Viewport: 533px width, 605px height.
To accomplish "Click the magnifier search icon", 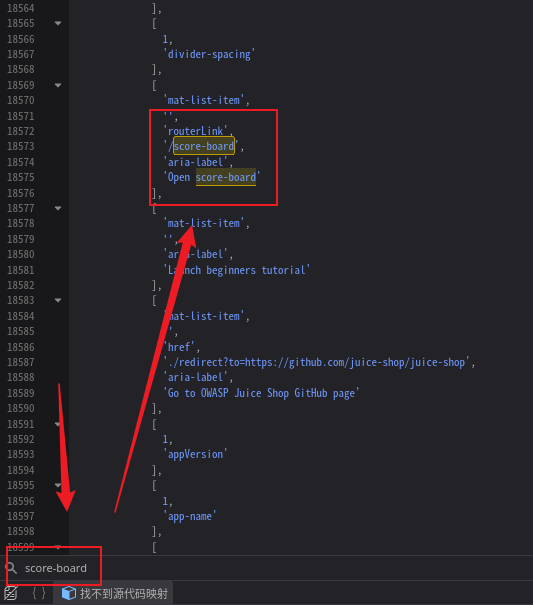I will coord(11,568).
